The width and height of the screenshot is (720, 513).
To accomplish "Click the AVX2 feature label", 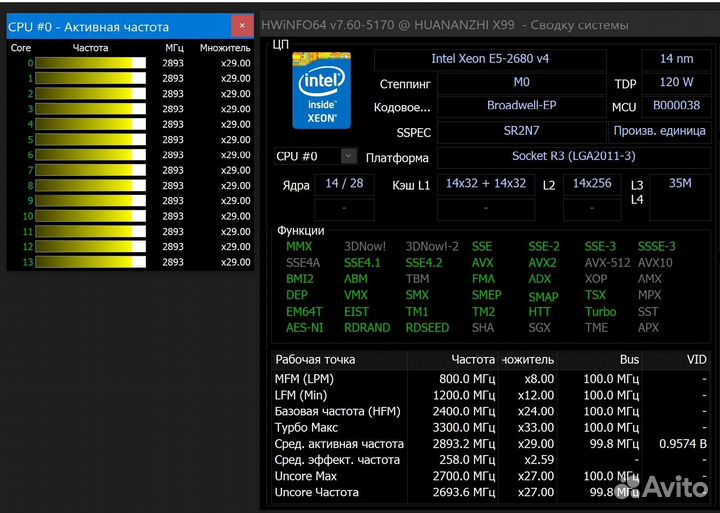I will 542,263.
